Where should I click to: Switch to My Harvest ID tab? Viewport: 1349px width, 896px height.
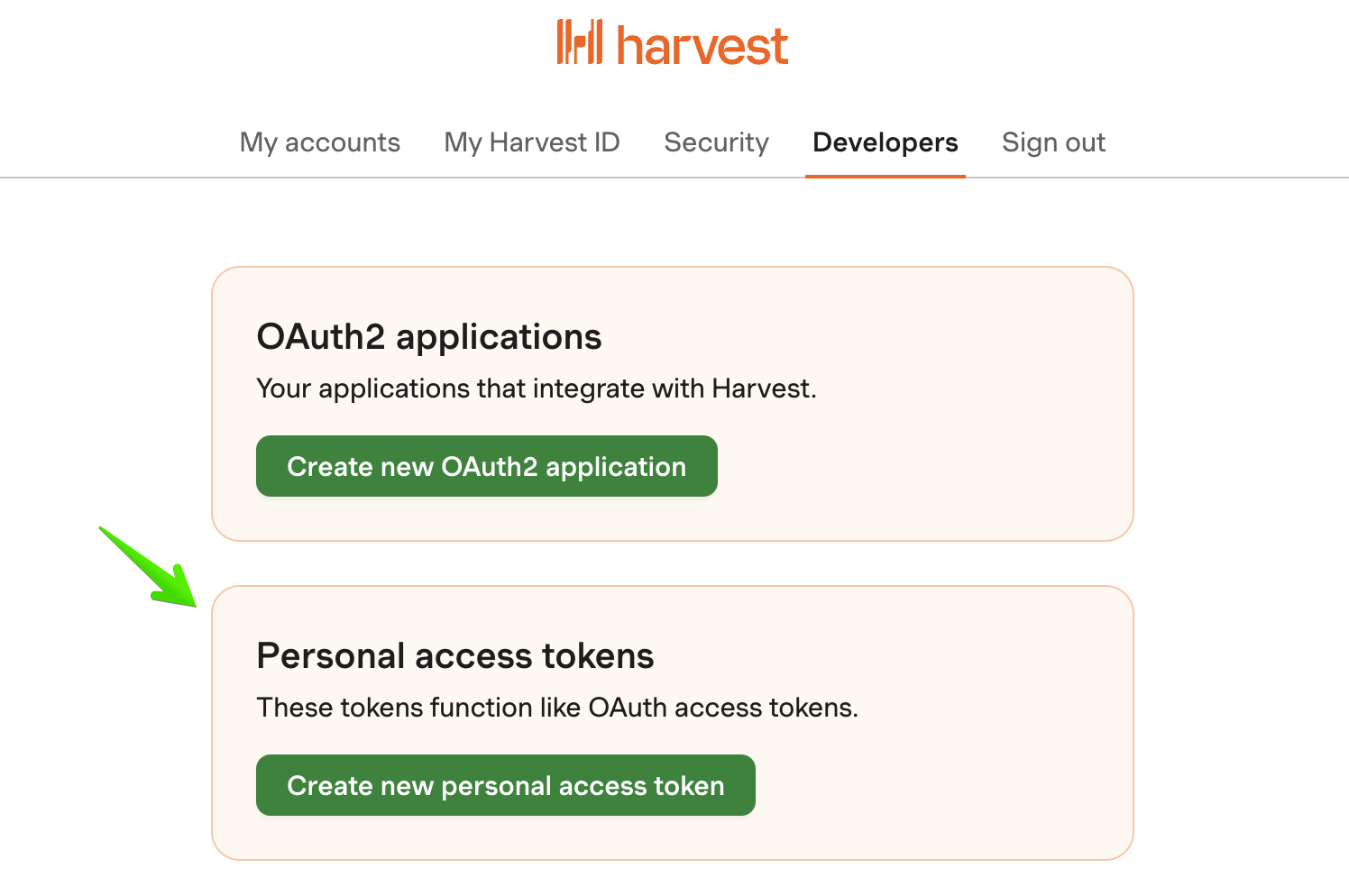pos(532,142)
